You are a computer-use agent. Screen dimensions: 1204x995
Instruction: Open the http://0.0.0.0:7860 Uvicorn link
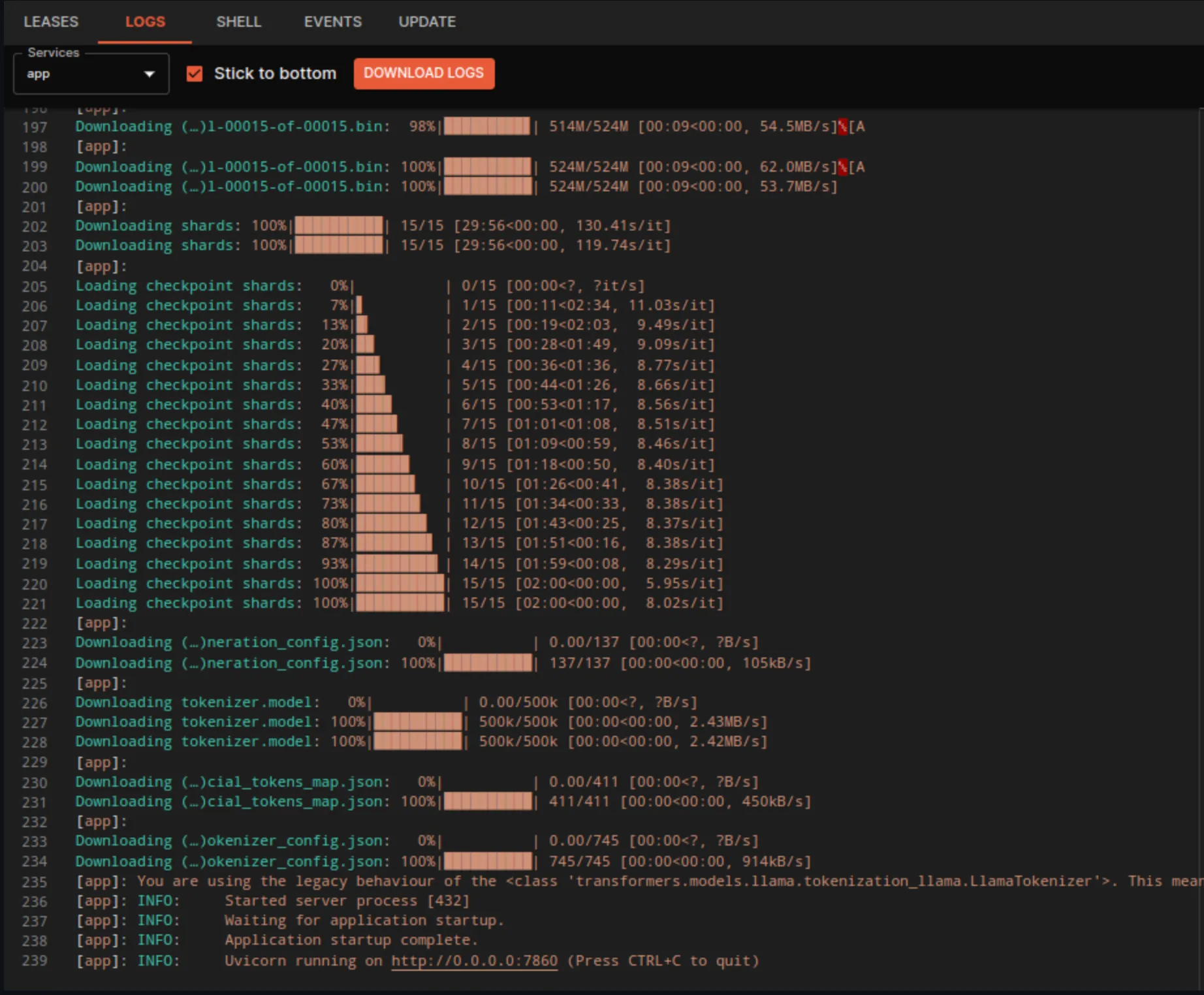[x=474, y=960]
